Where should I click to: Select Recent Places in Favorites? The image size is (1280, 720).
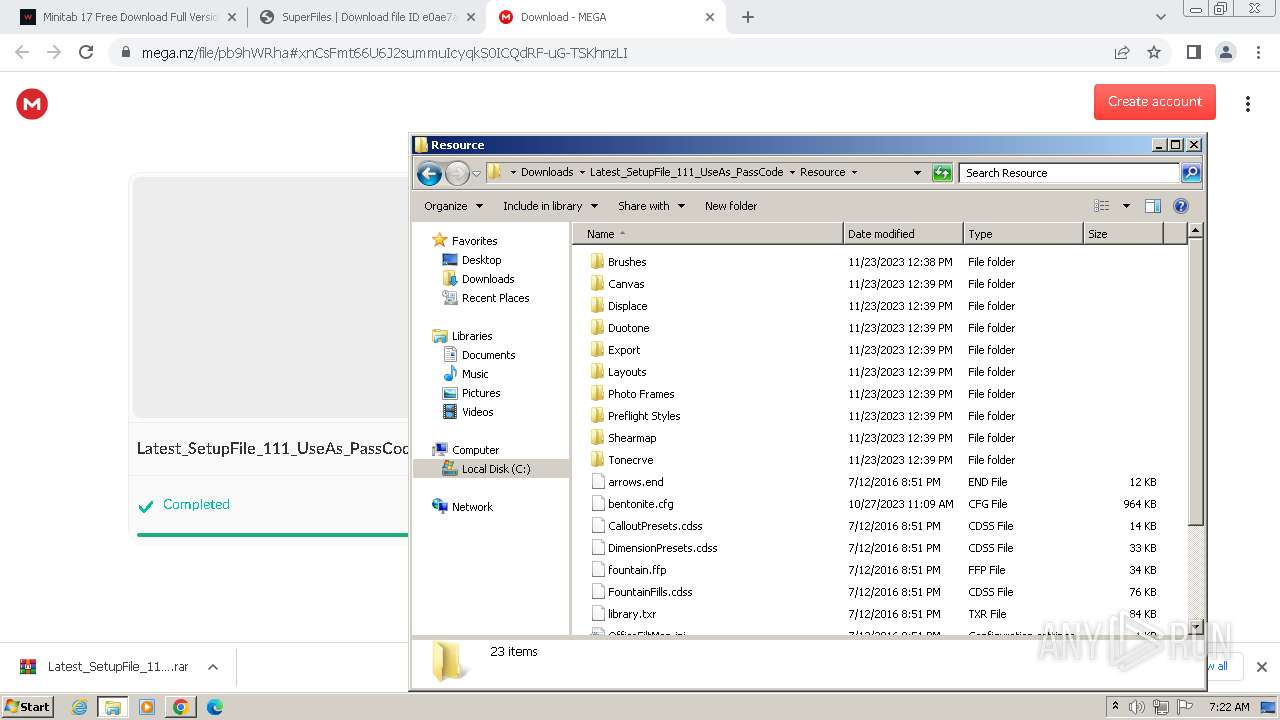[x=495, y=298]
